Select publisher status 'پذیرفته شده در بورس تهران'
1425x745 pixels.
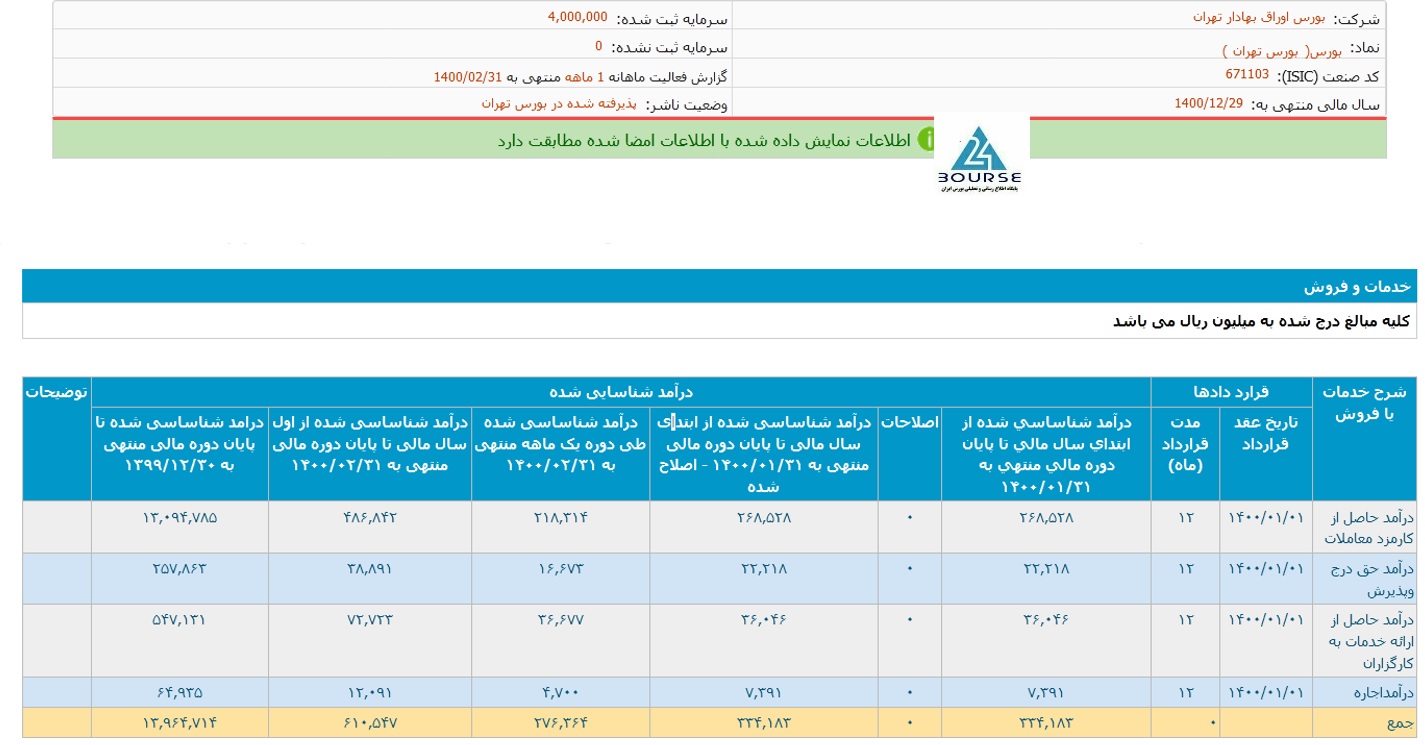[560, 104]
